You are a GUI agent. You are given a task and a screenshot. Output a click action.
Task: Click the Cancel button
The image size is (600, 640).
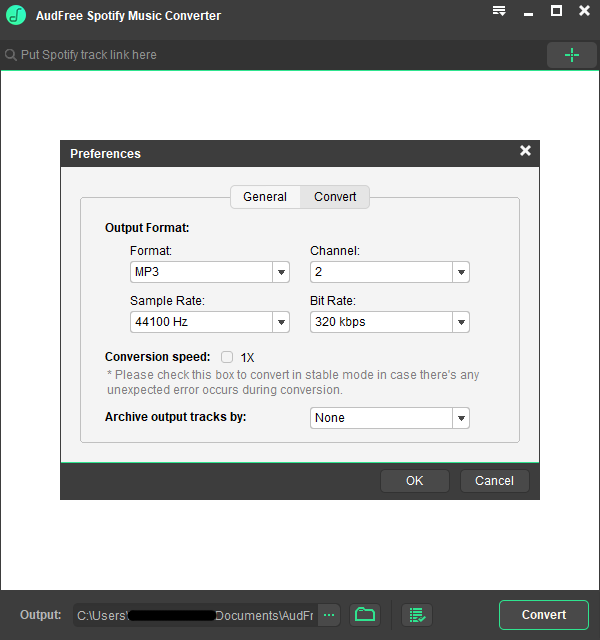click(495, 481)
